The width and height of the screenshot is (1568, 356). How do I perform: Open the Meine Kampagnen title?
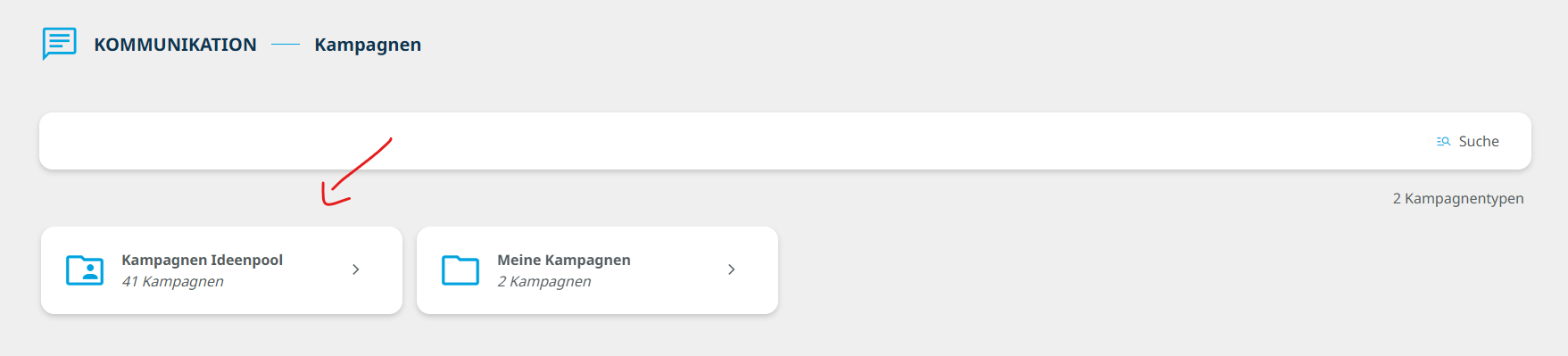(564, 260)
